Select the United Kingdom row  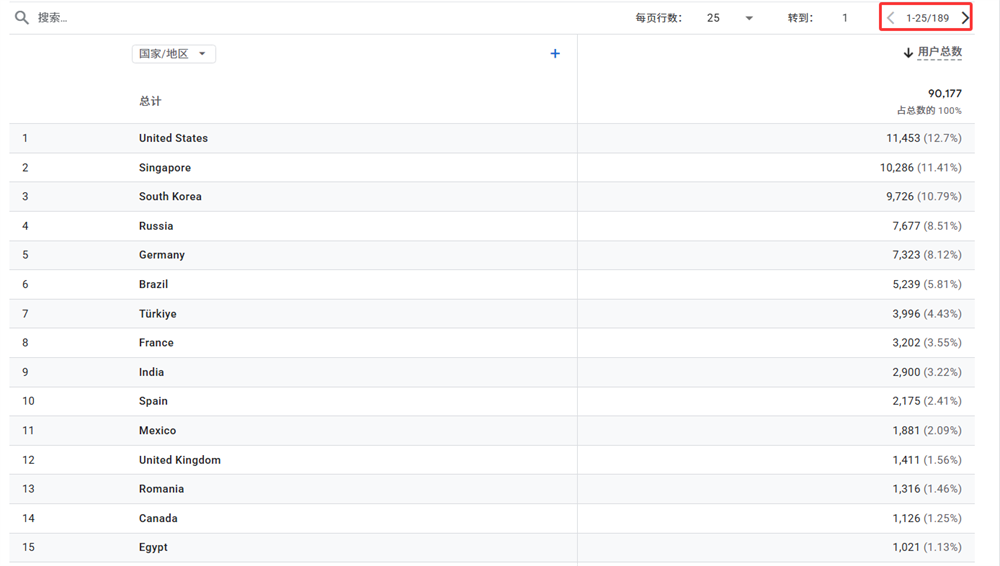[492, 460]
